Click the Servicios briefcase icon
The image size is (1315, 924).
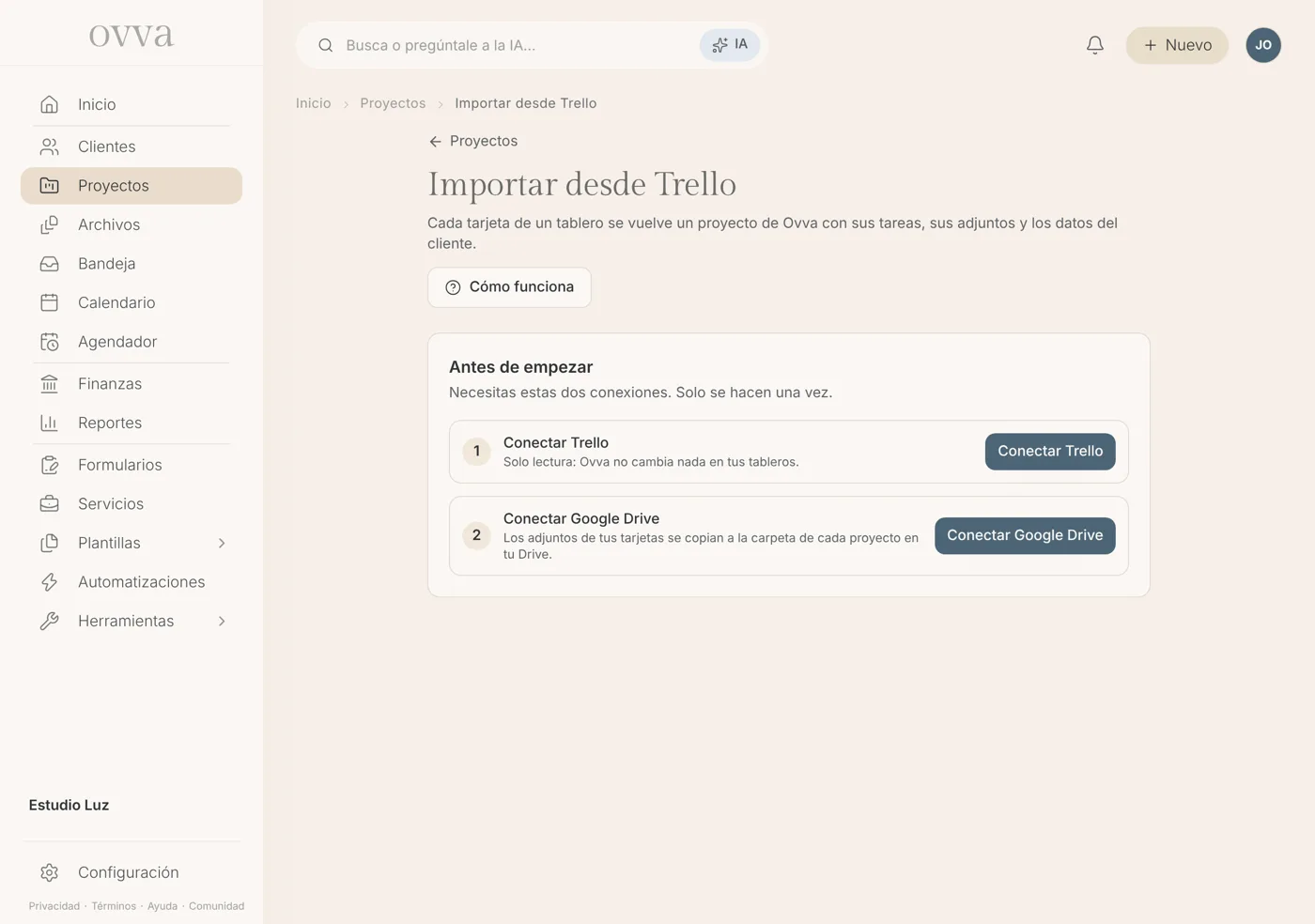(x=50, y=504)
